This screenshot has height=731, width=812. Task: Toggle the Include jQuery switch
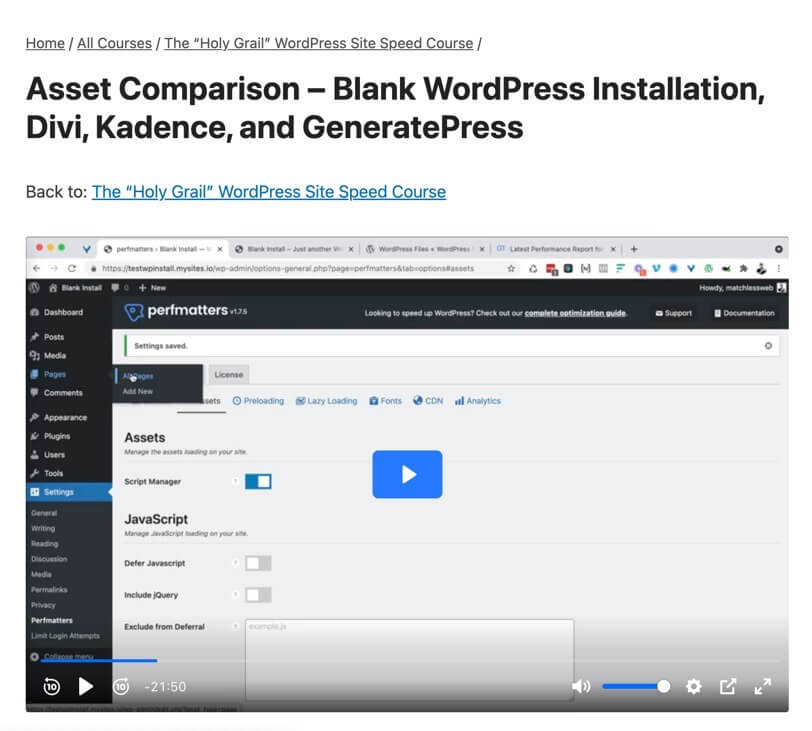[258, 595]
